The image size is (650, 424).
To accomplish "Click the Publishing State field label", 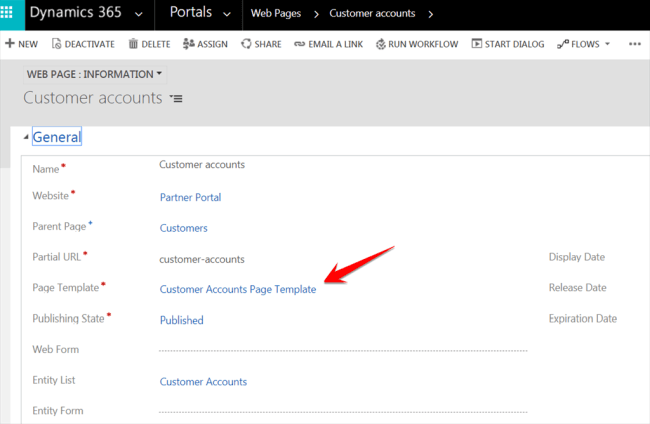I will (x=68, y=318).
